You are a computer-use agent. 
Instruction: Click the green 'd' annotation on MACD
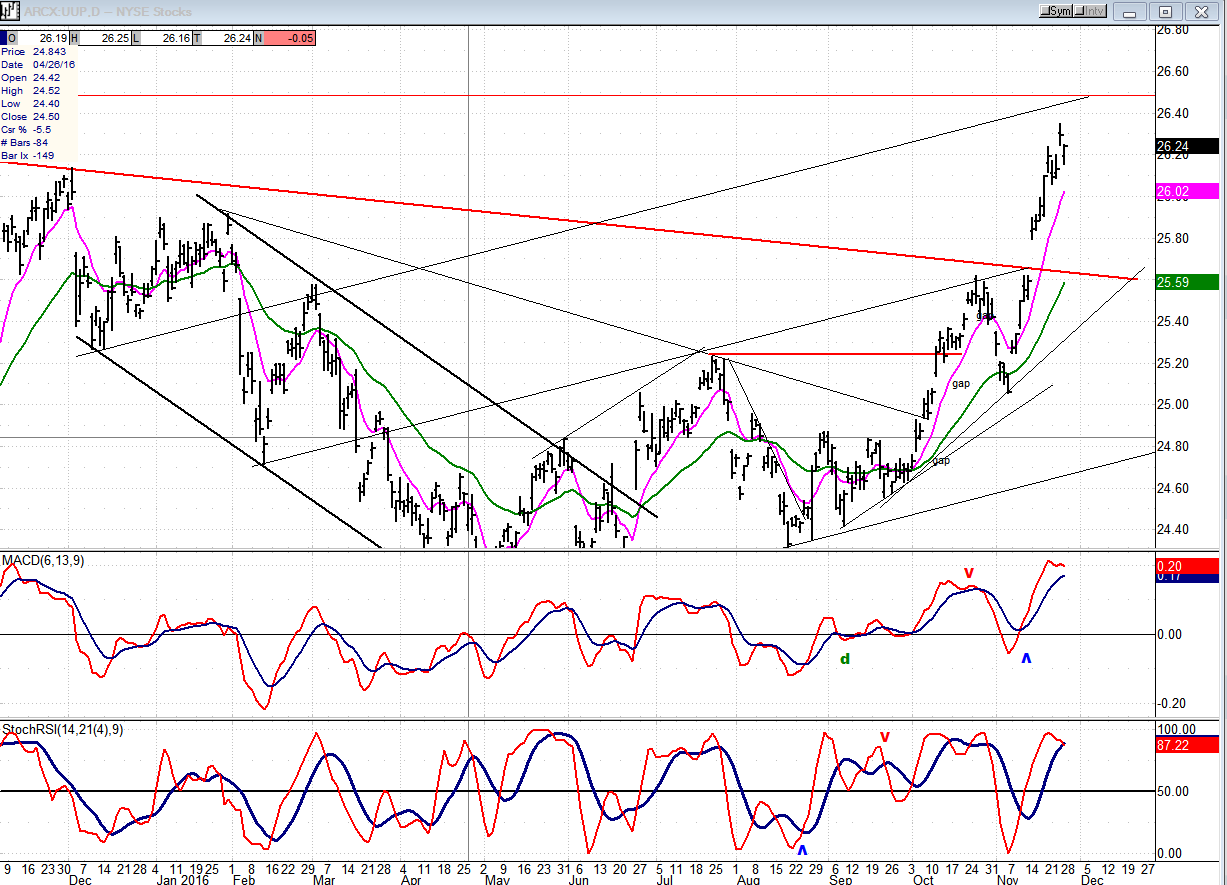pos(845,659)
